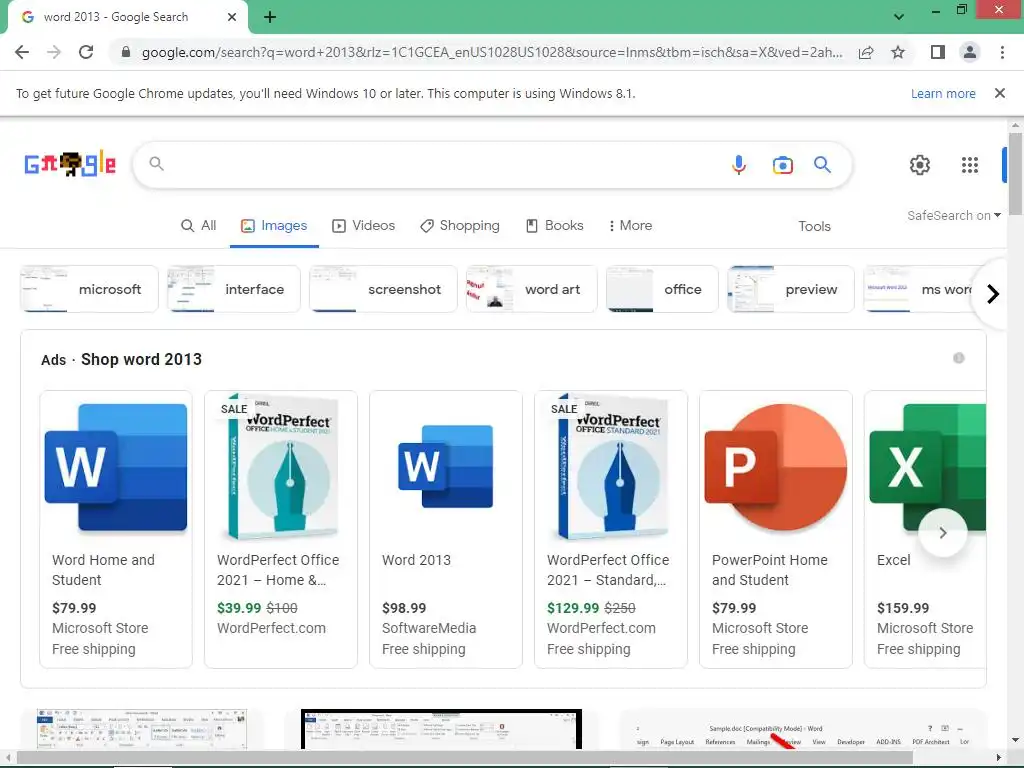1024x768 pixels.
Task: Search by image with camera icon
Action: coord(782,165)
